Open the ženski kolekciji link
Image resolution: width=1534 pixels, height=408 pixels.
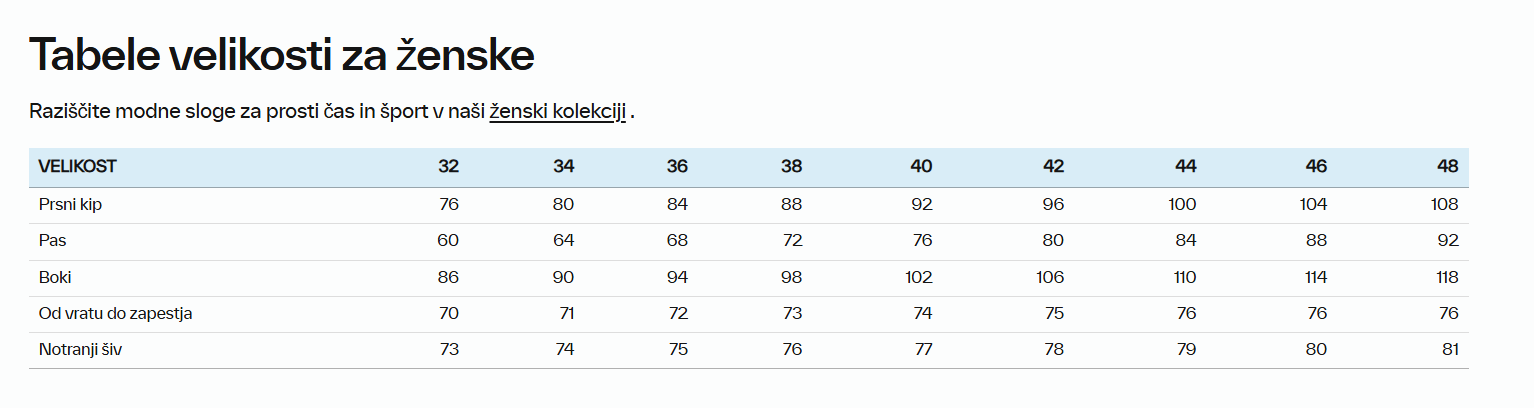pos(557,111)
